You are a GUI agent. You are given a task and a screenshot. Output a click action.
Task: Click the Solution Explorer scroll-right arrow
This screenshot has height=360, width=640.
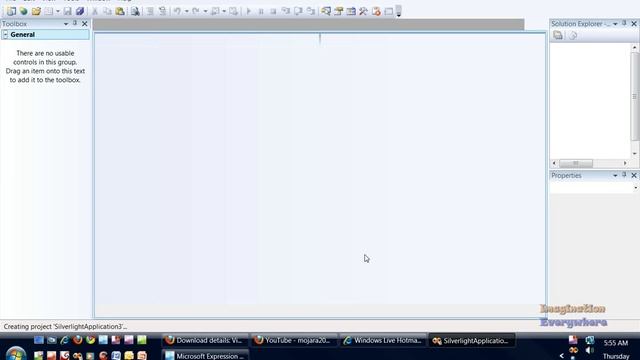[625, 163]
